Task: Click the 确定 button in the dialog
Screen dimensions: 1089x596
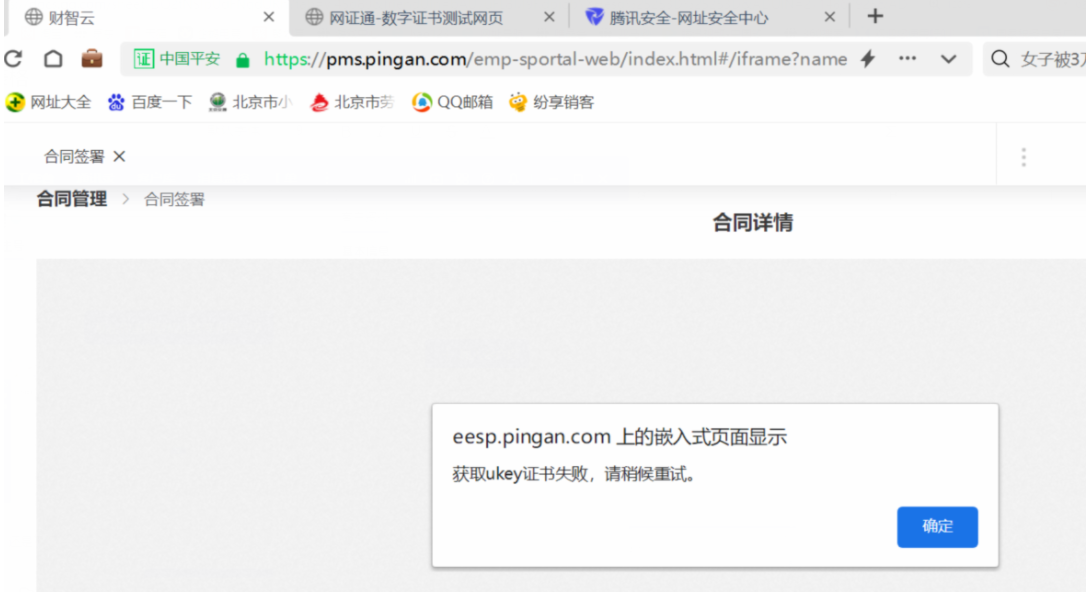Action: click(937, 527)
